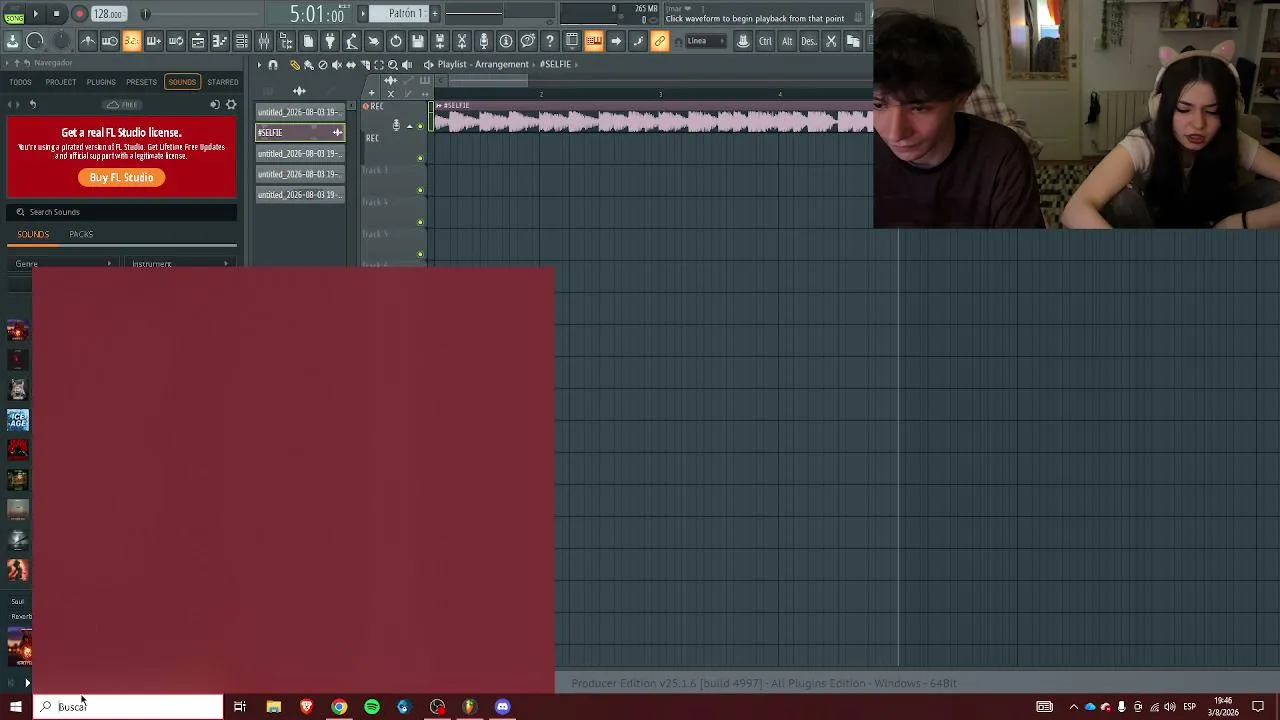
Task: Toggle the 3-2-1 countdown before recording
Action: (x=132, y=41)
